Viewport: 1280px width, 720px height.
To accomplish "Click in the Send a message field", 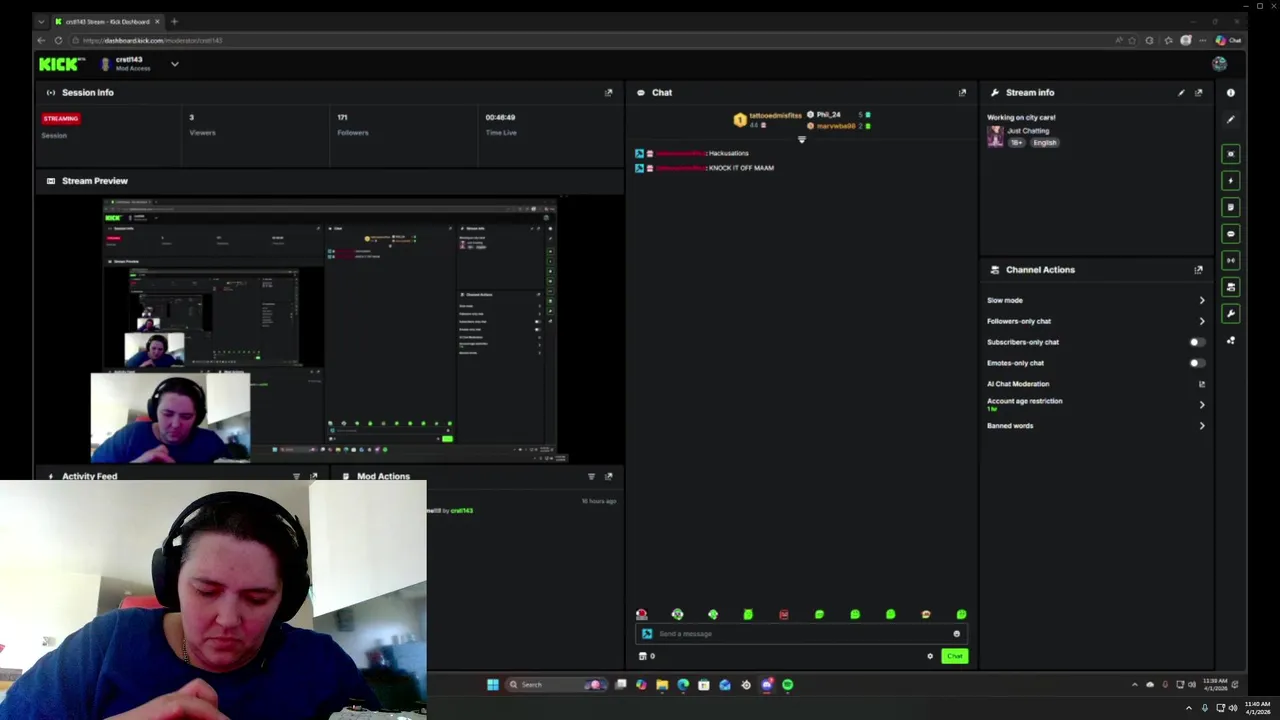I will [x=800, y=634].
